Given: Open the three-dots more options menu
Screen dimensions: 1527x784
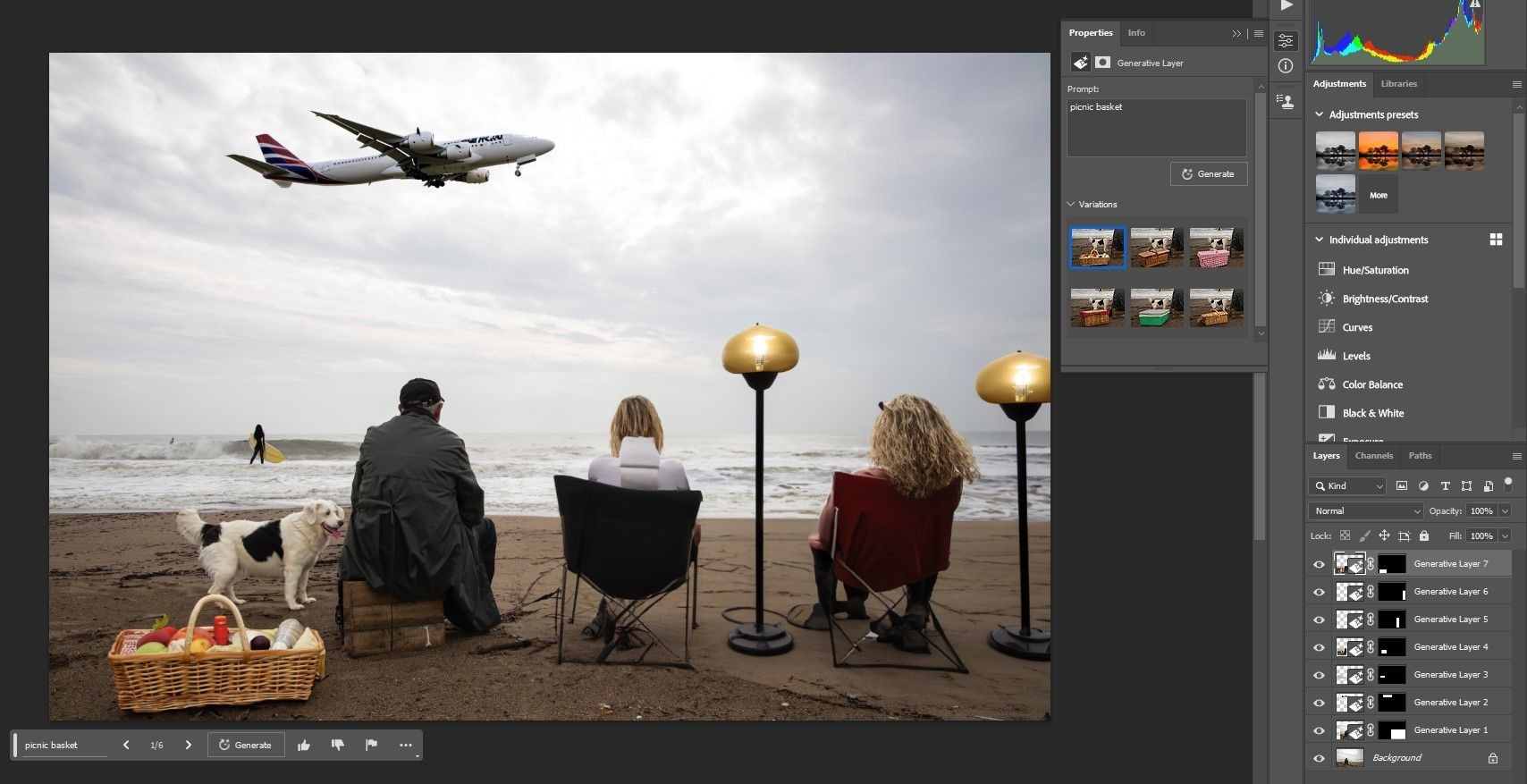Looking at the screenshot, I should click(406, 745).
